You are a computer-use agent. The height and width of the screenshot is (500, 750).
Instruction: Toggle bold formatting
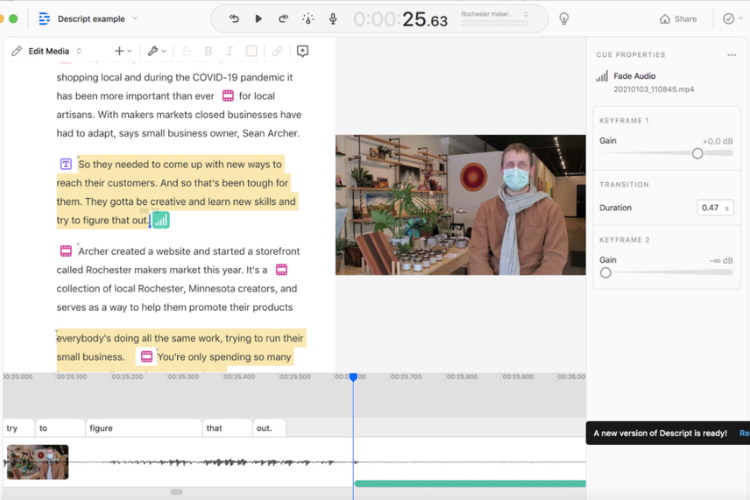[x=208, y=51]
